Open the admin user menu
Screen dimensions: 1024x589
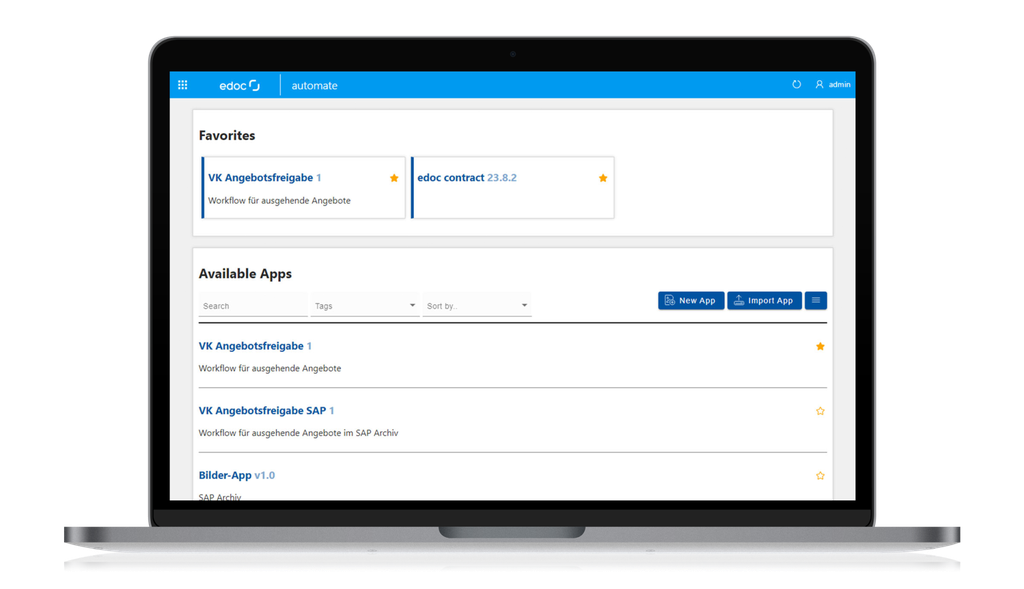(833, 84)
